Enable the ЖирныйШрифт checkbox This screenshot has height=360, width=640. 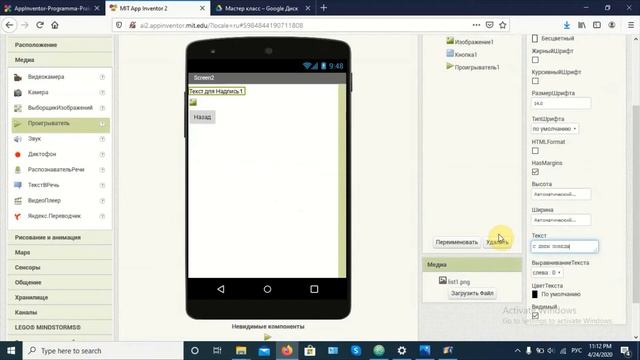(535, 60)
